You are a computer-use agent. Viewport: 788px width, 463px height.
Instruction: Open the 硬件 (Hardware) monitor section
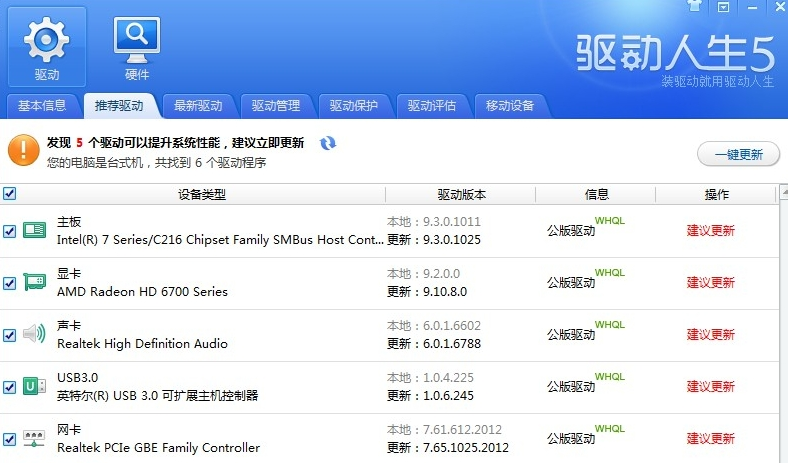click(137, 47)
